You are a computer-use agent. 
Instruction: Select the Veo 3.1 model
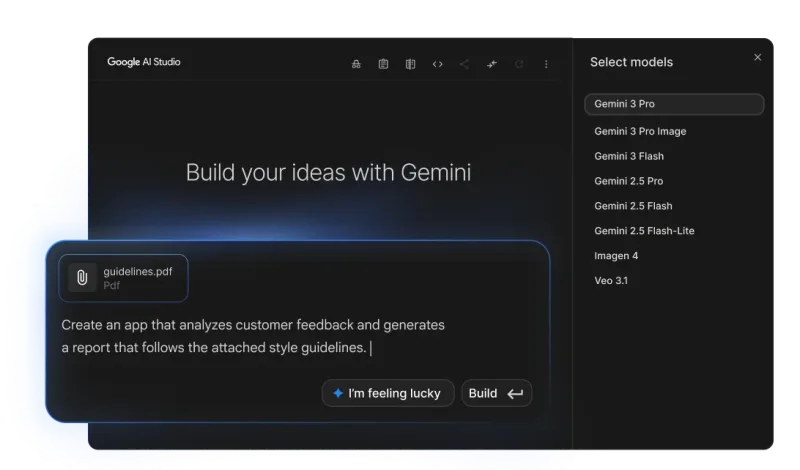click(611, 281)
